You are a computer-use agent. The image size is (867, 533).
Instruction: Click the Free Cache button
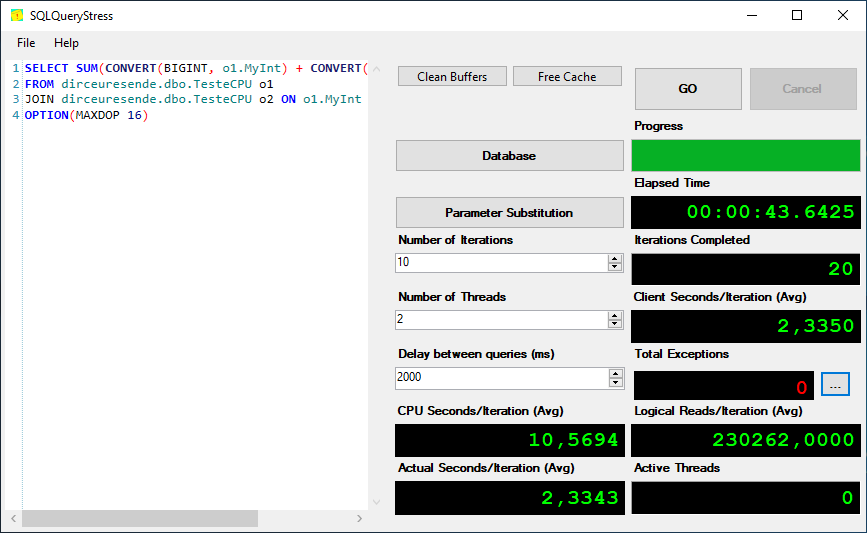pyautogui.click(x=567, y=77)
